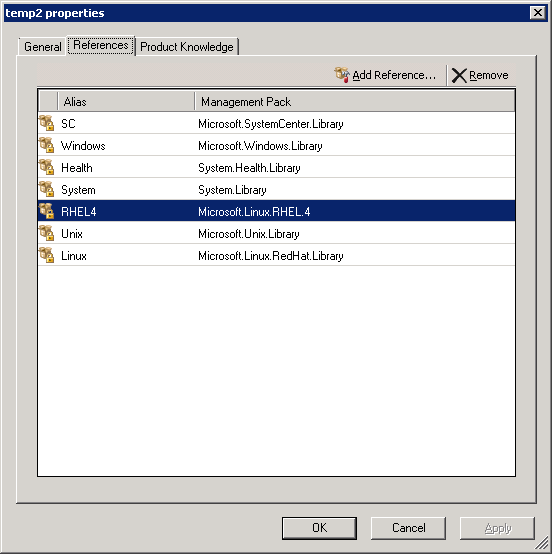
Task: Sort by the Management Pack column header
Action: (x=355, y=102)
